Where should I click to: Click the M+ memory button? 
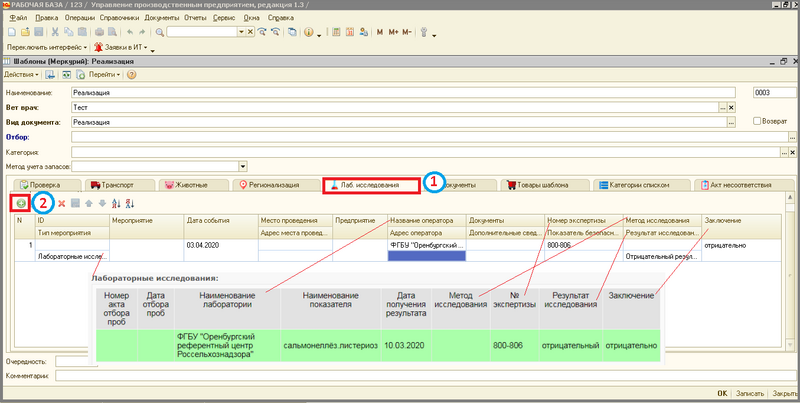click(393, 32)
